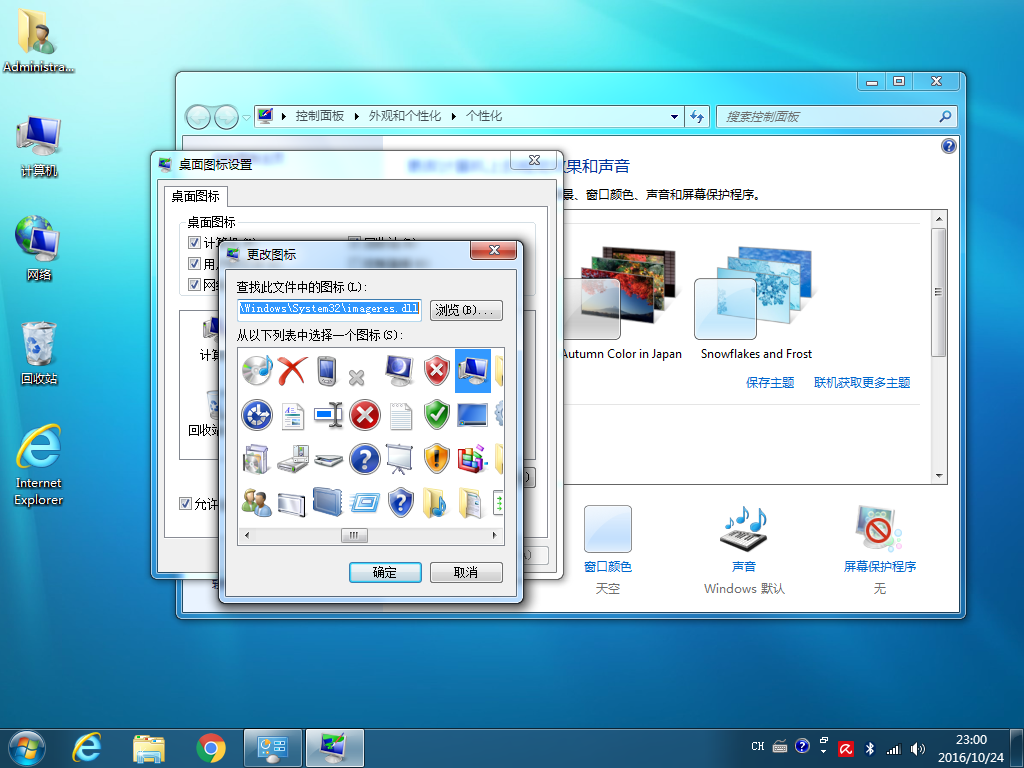Pick the blue spiral-bound notebook icon
This screenshot has height=768, width=1024.
(327, 502)
